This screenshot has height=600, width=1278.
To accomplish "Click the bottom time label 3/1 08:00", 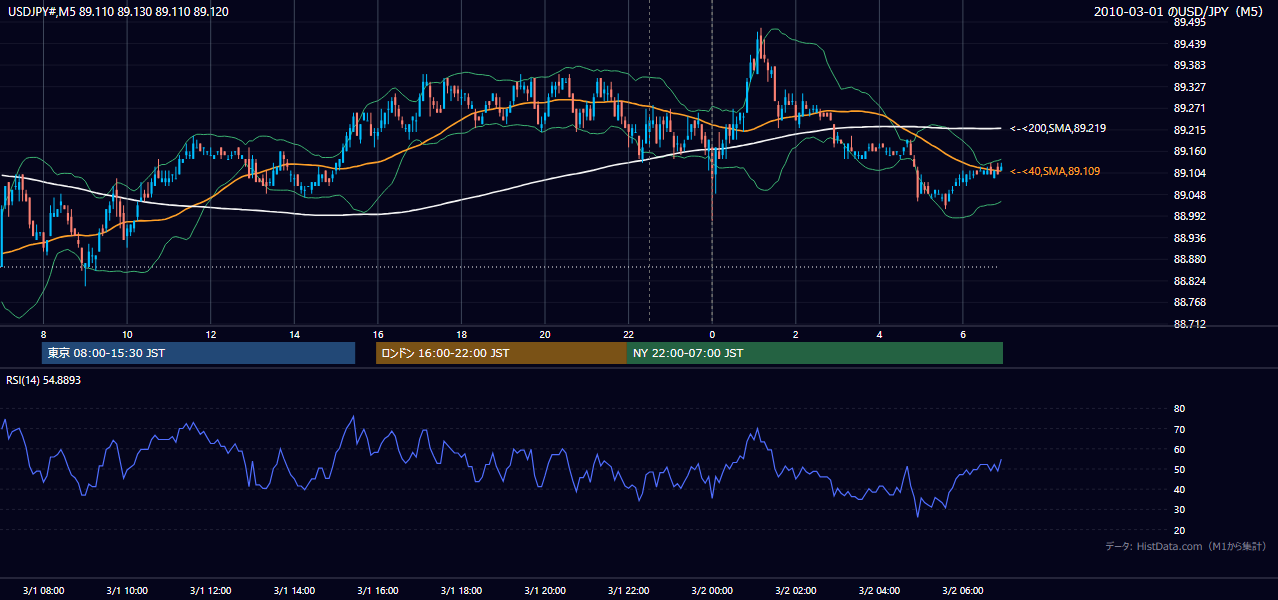I will (43, 591).
